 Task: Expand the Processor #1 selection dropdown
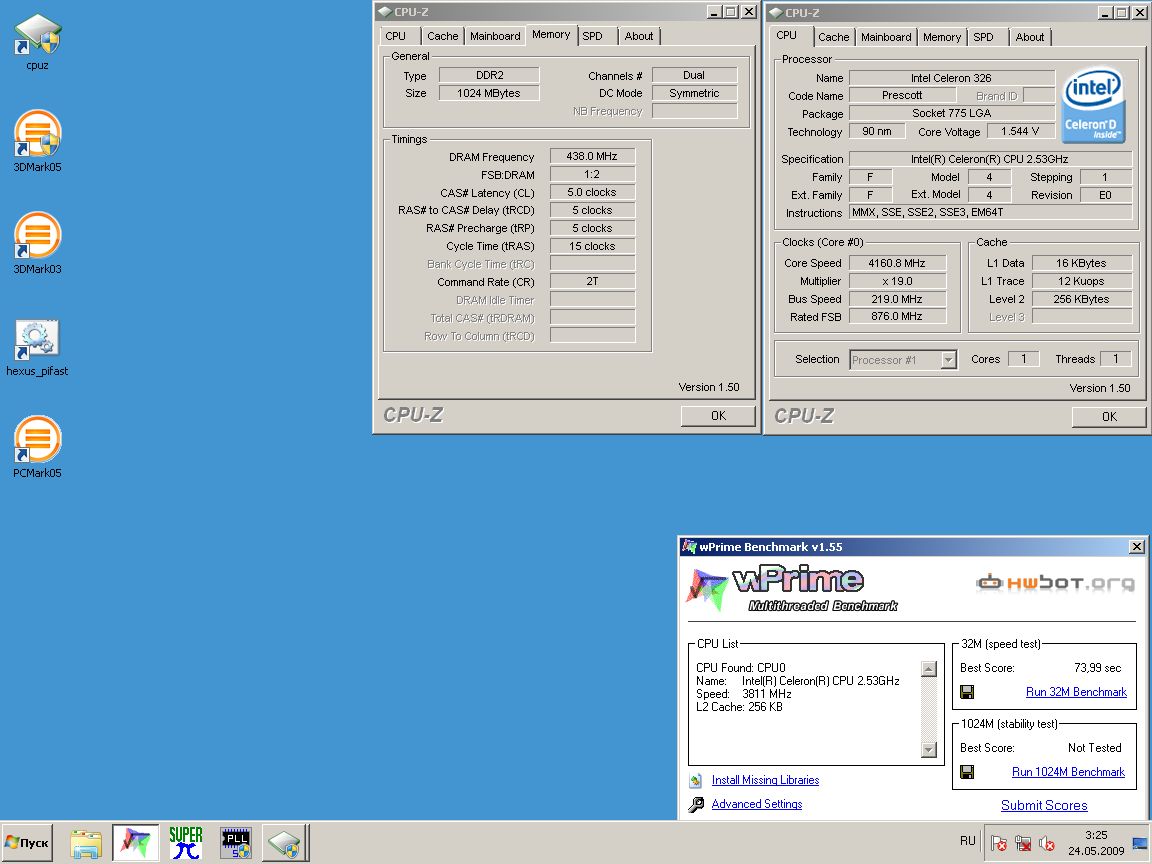click(948, 360)
